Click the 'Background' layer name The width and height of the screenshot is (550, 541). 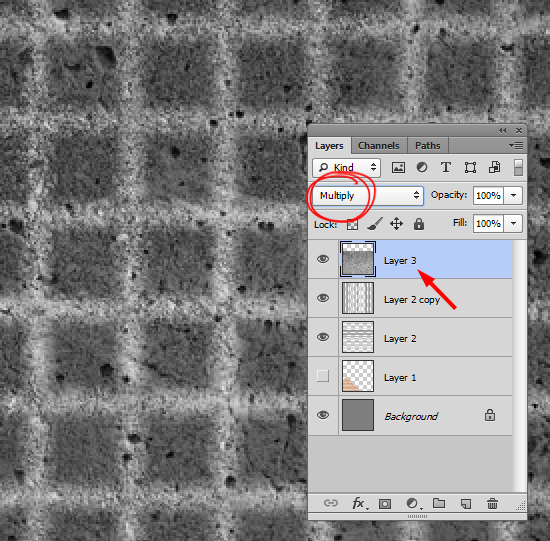(x=411, y=416)
